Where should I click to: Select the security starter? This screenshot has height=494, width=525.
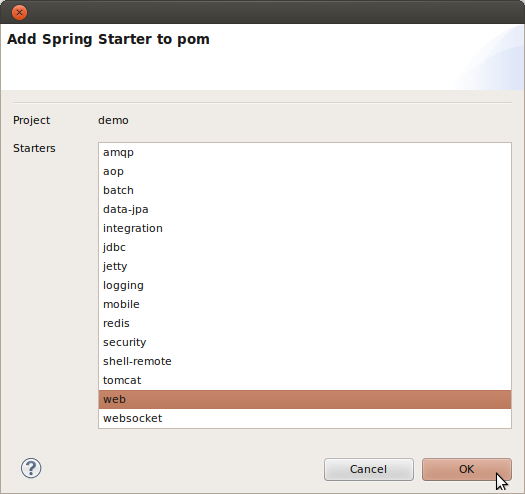305,342
